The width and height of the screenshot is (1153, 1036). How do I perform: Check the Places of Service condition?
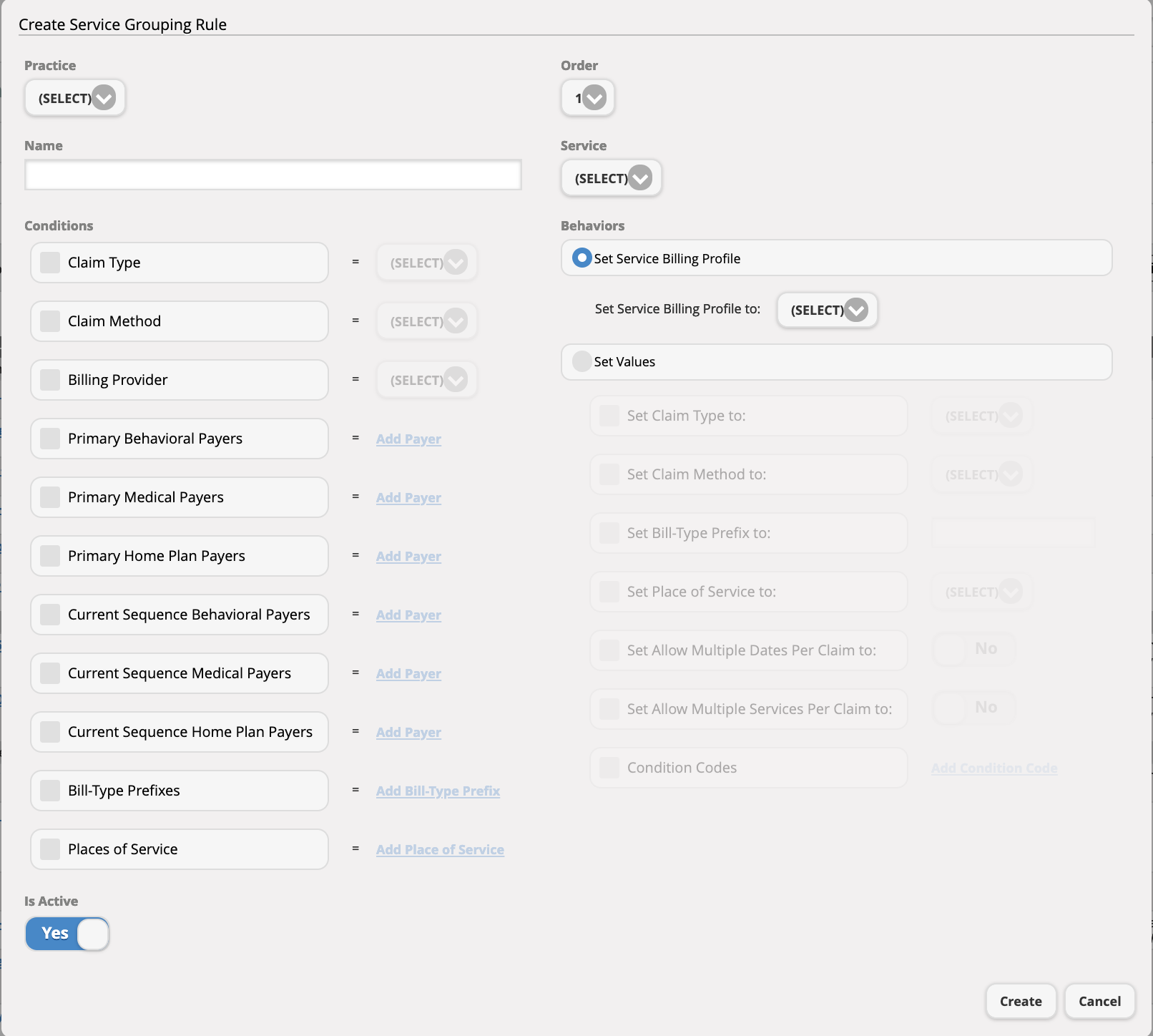click(49, 849)
